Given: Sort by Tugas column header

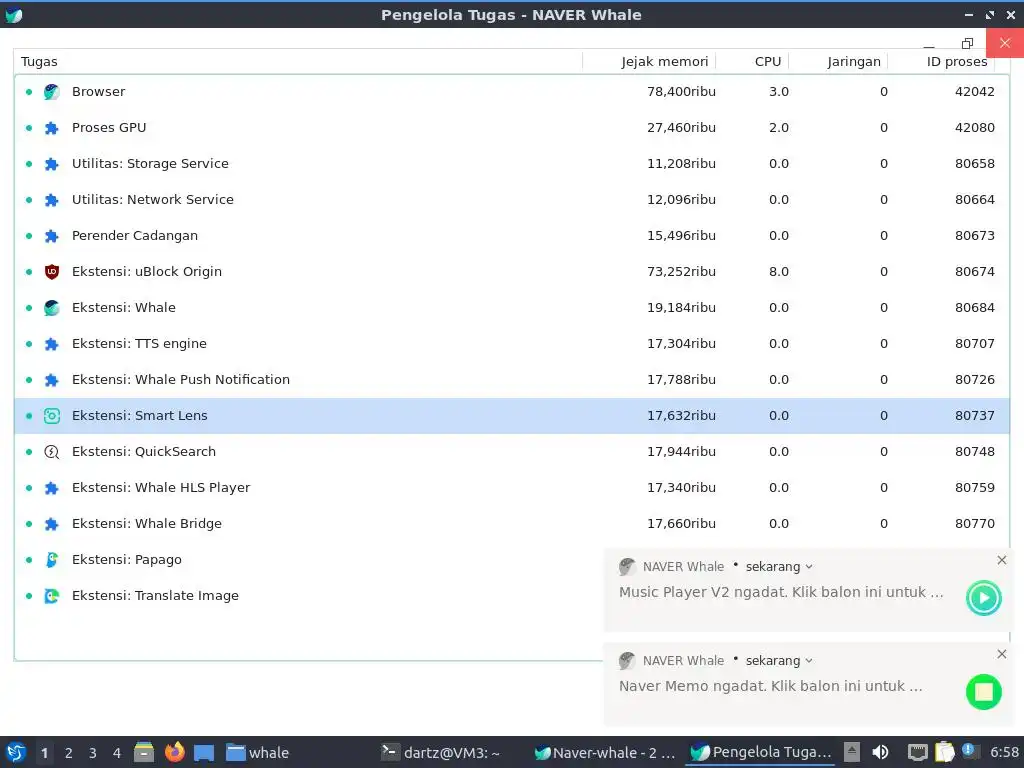Looking at the screenshot, I should (x=298, y=61).
